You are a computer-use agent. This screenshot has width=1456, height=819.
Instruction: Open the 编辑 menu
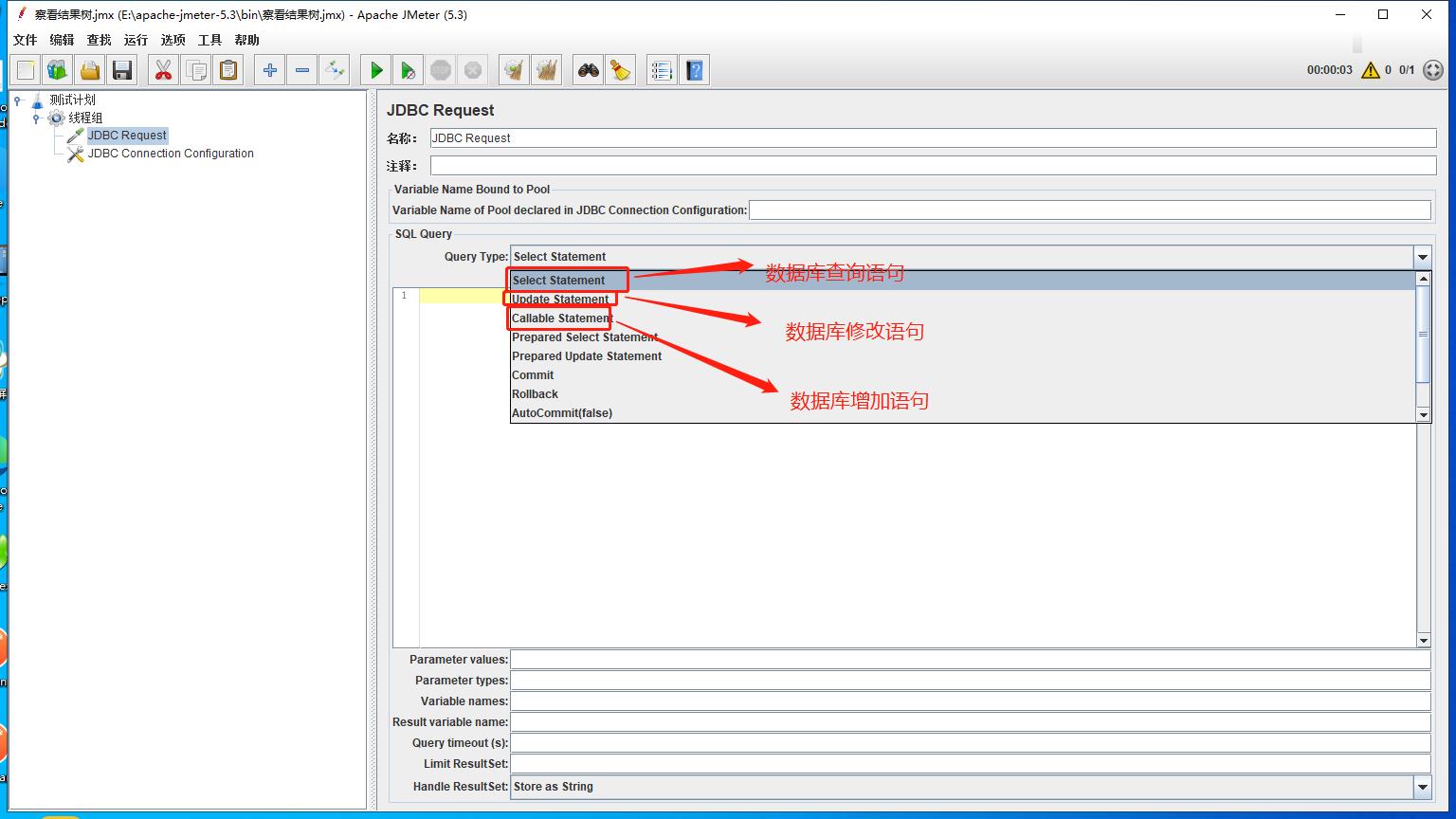coord(62,40)
